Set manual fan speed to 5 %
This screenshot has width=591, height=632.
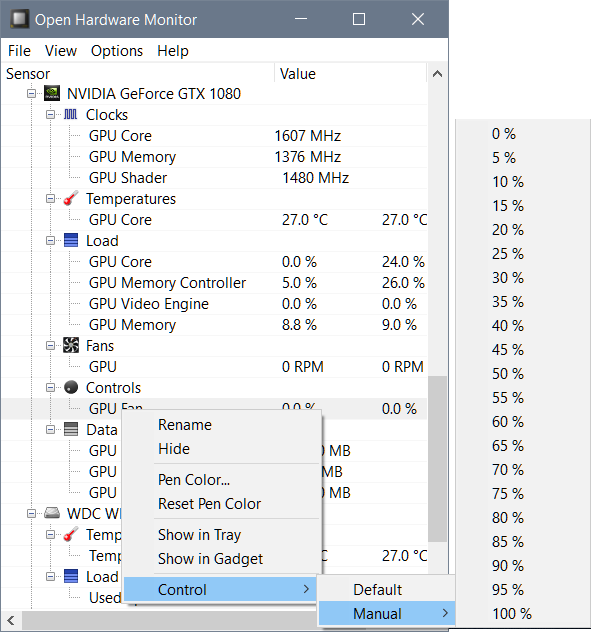523,158
